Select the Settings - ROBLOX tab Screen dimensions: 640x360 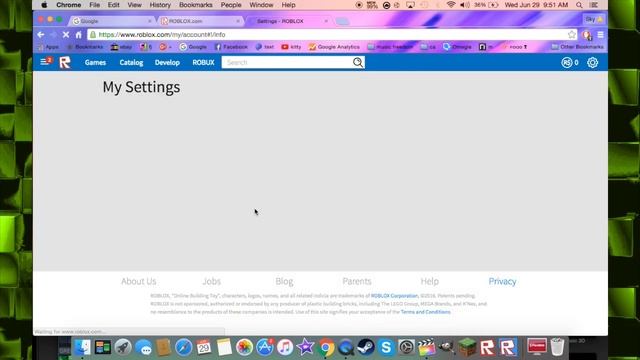point(288,21)
